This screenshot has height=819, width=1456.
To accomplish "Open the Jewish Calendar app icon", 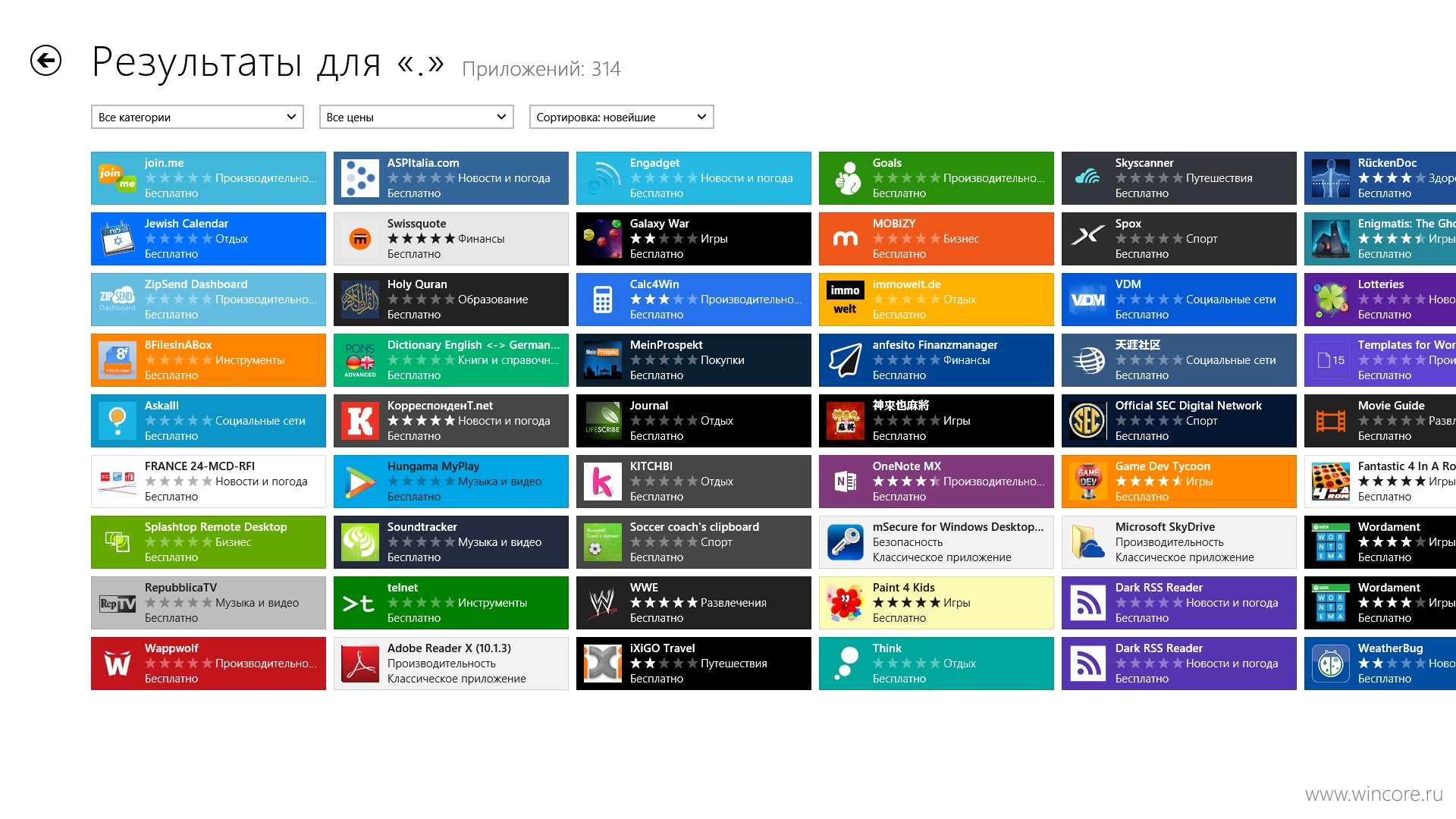I will [118, 239].
